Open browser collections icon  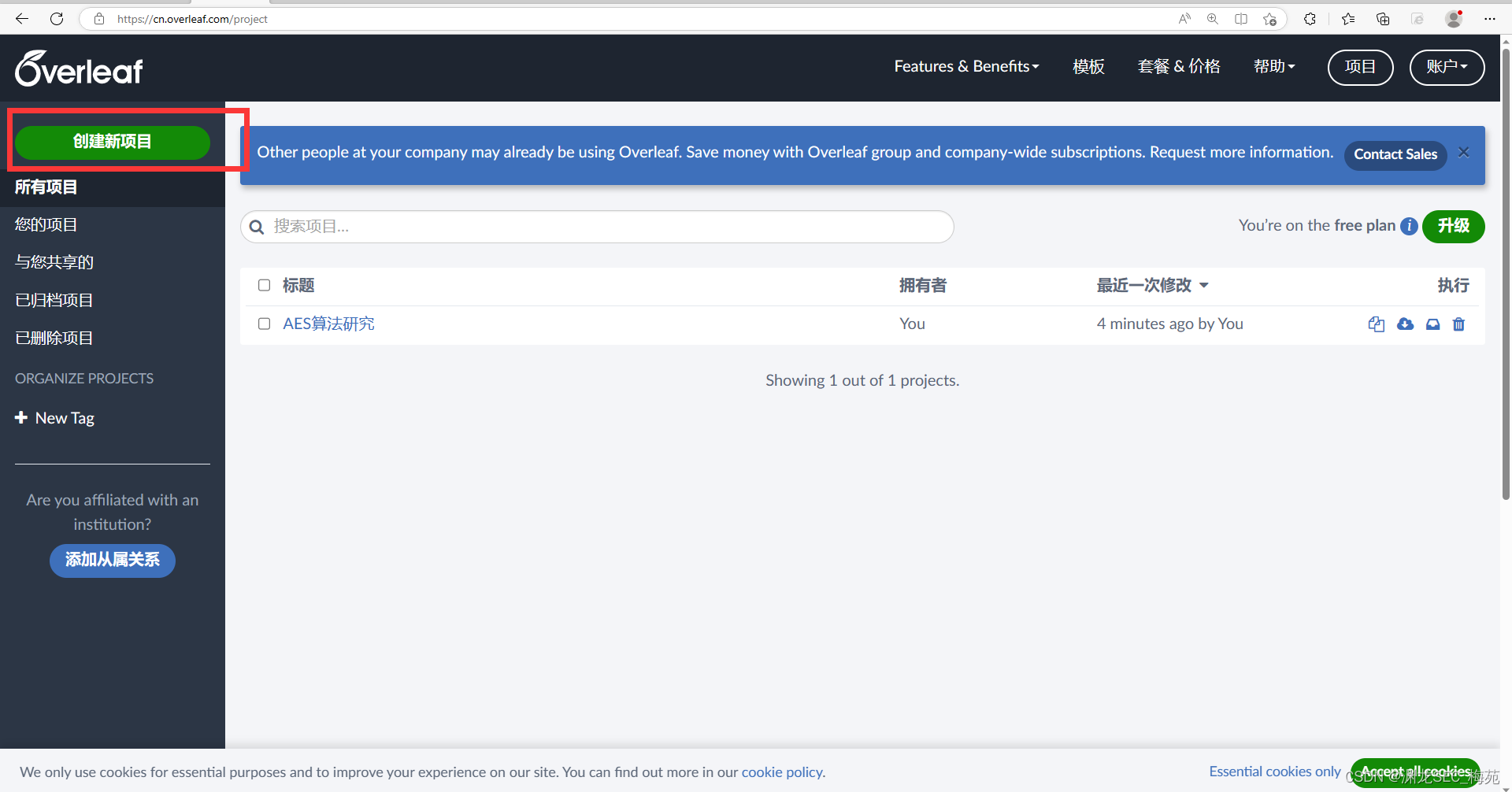coord(1382,19)
